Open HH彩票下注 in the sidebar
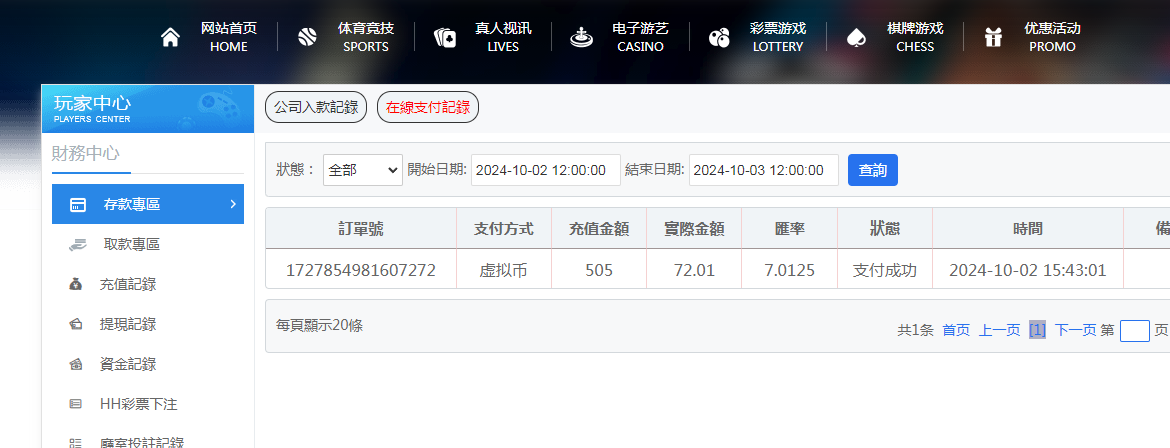This screenshot has width=1170, height=448. click(138, 404)
